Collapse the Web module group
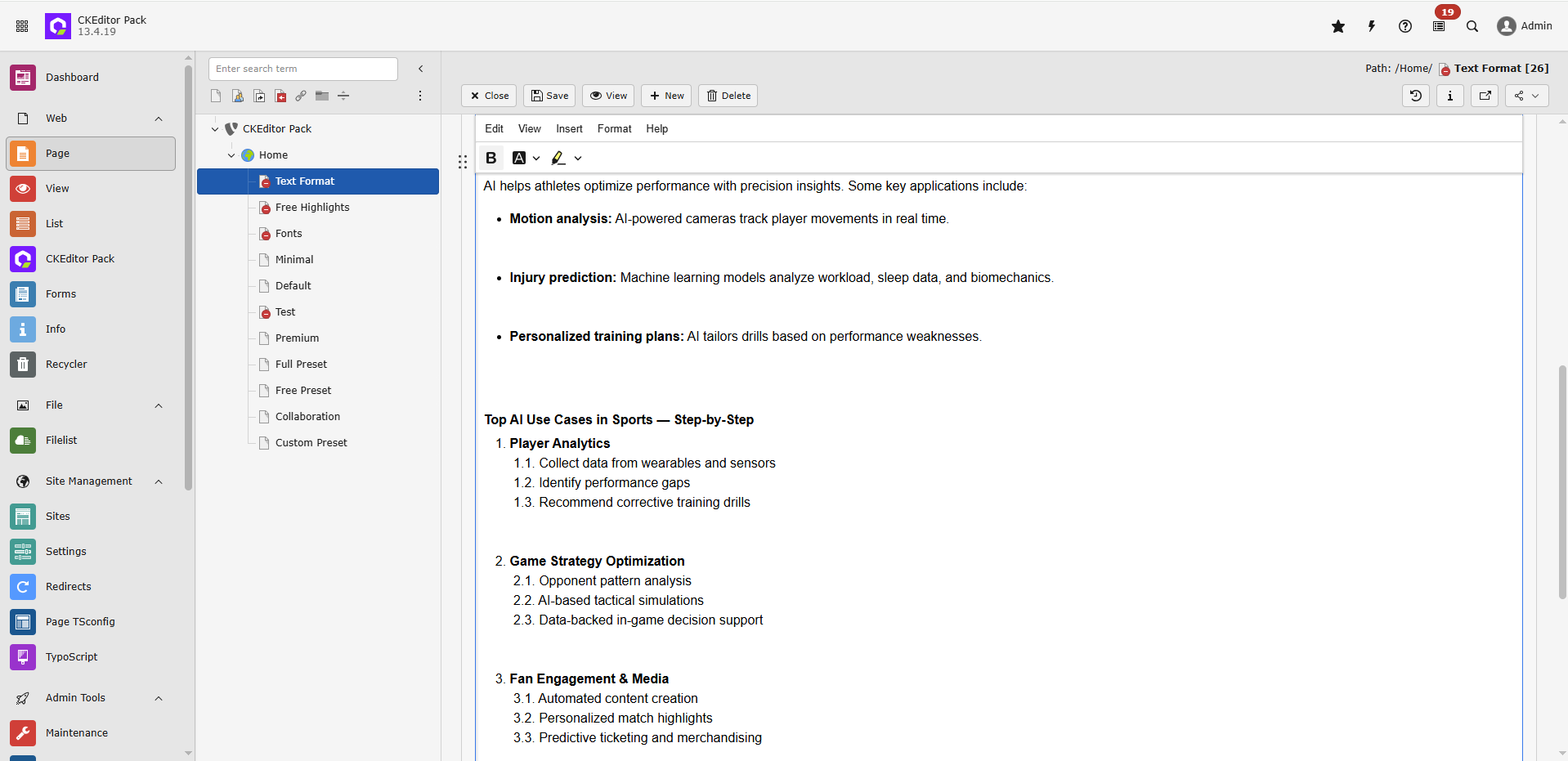 pos(159,119)
